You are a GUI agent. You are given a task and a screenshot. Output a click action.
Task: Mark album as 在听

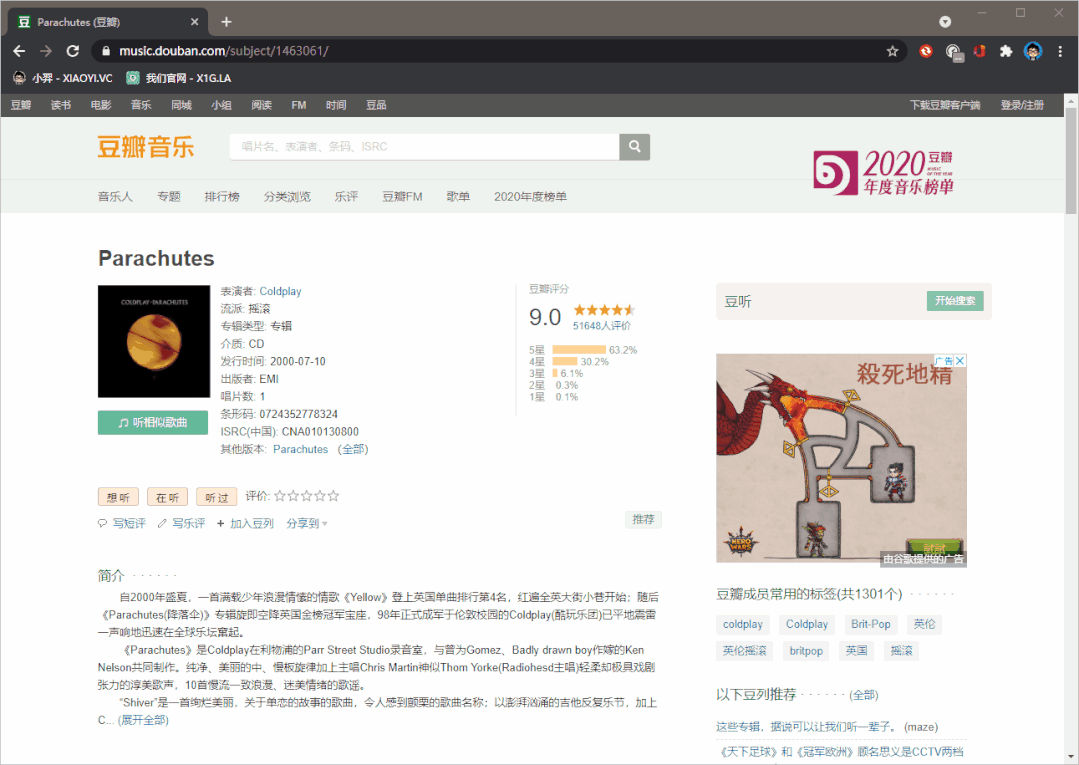pyautogui.click(x=167, y=497)
